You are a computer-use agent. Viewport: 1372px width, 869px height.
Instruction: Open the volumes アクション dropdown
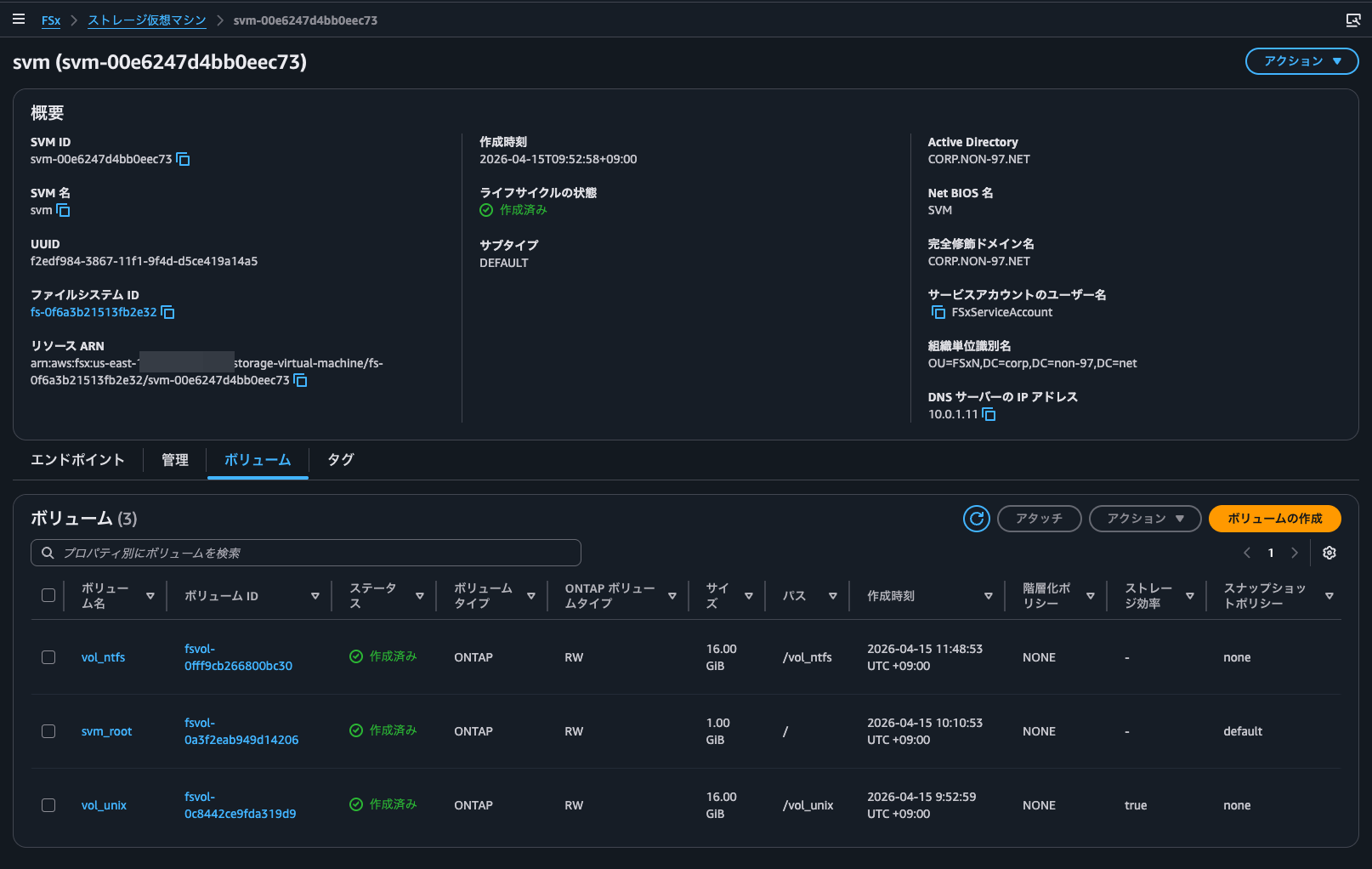pos(1144,518)
